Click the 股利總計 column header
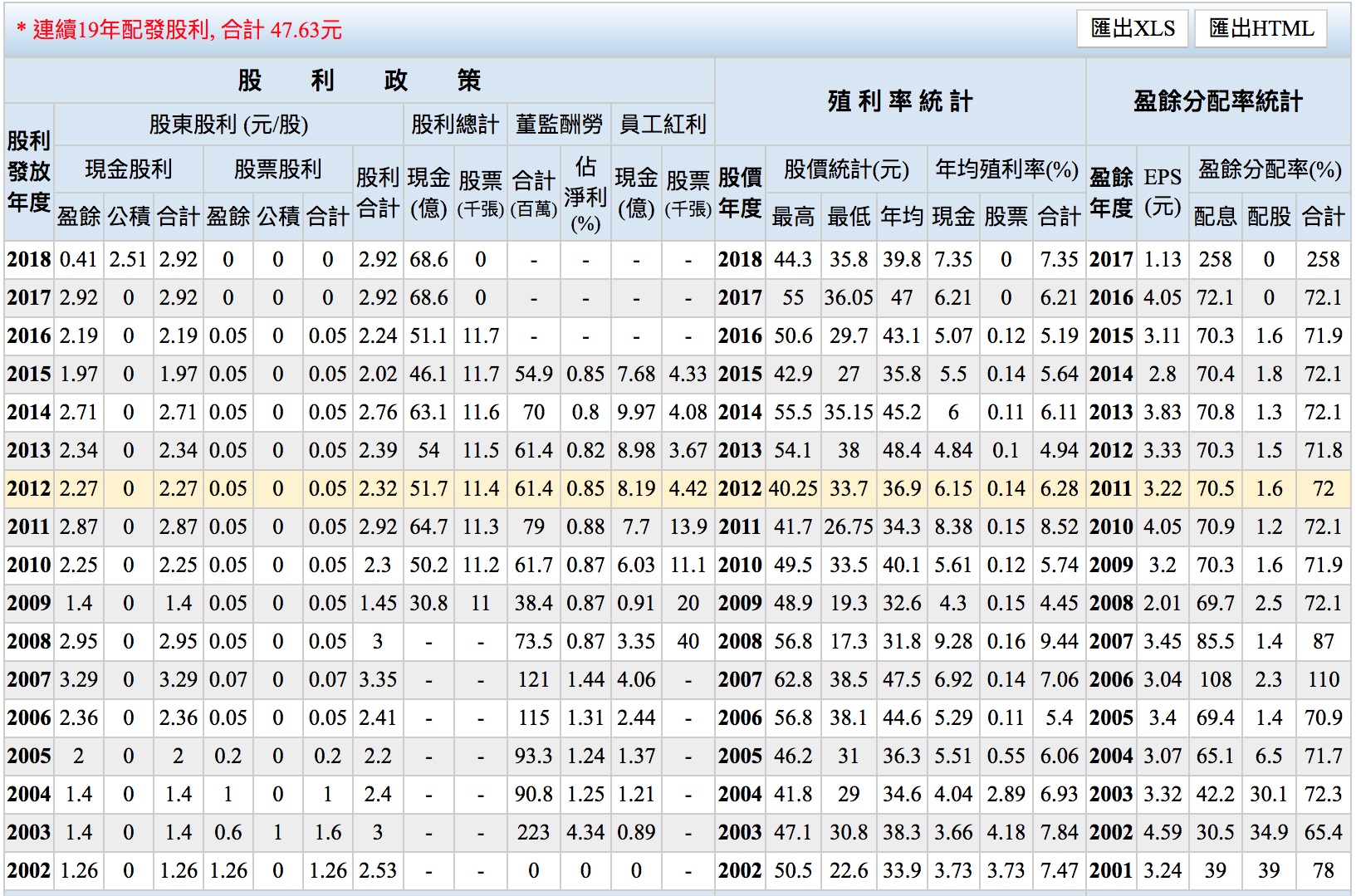 (x=454, y=125)
